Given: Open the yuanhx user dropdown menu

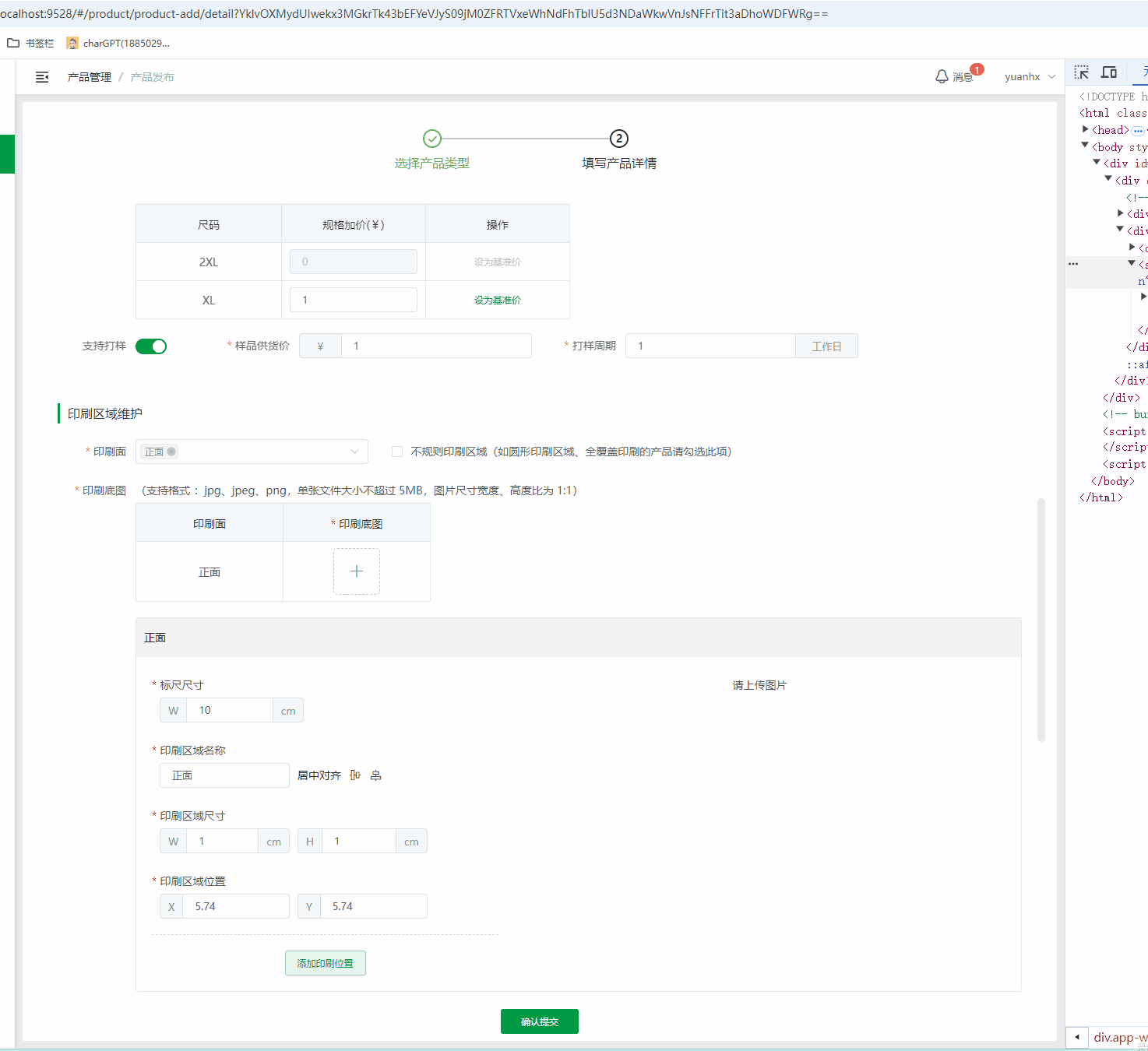Looking at the screenshot, I should click(x=1030, y=76).
